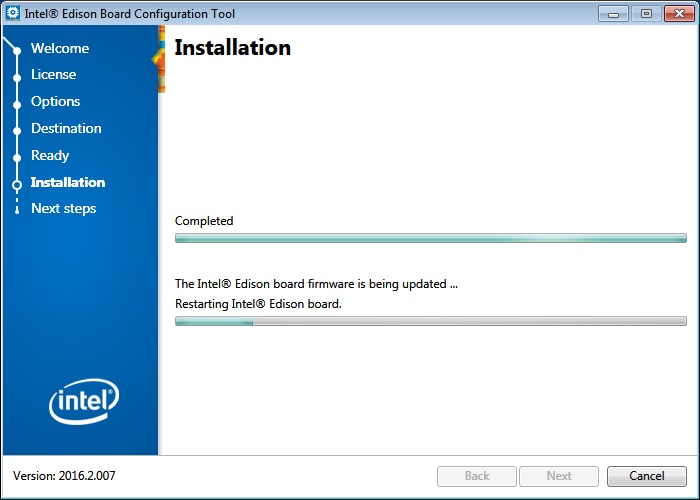Viewport: 700px width, 500px height.
Task: Select the Options step in sidebar
Action: [x=55, y=101]
